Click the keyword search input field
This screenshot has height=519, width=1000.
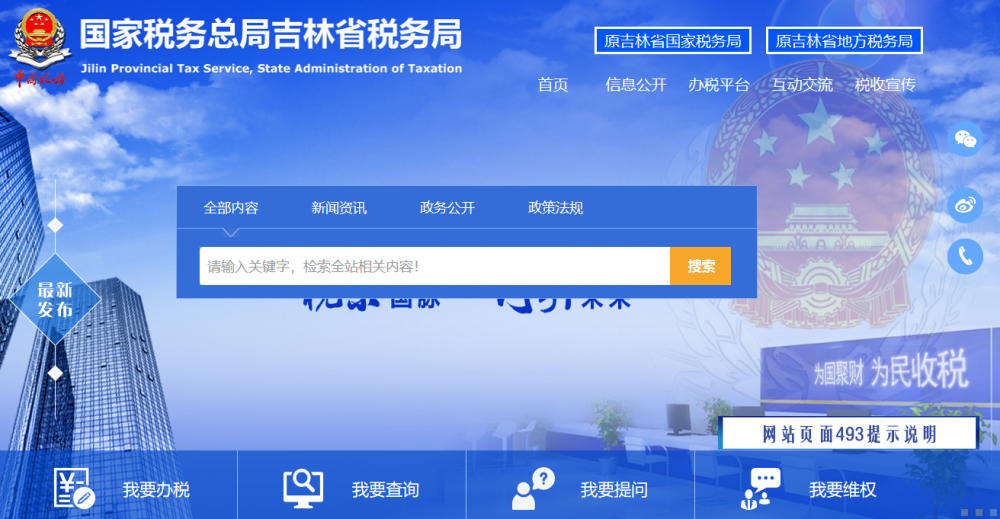434,266
